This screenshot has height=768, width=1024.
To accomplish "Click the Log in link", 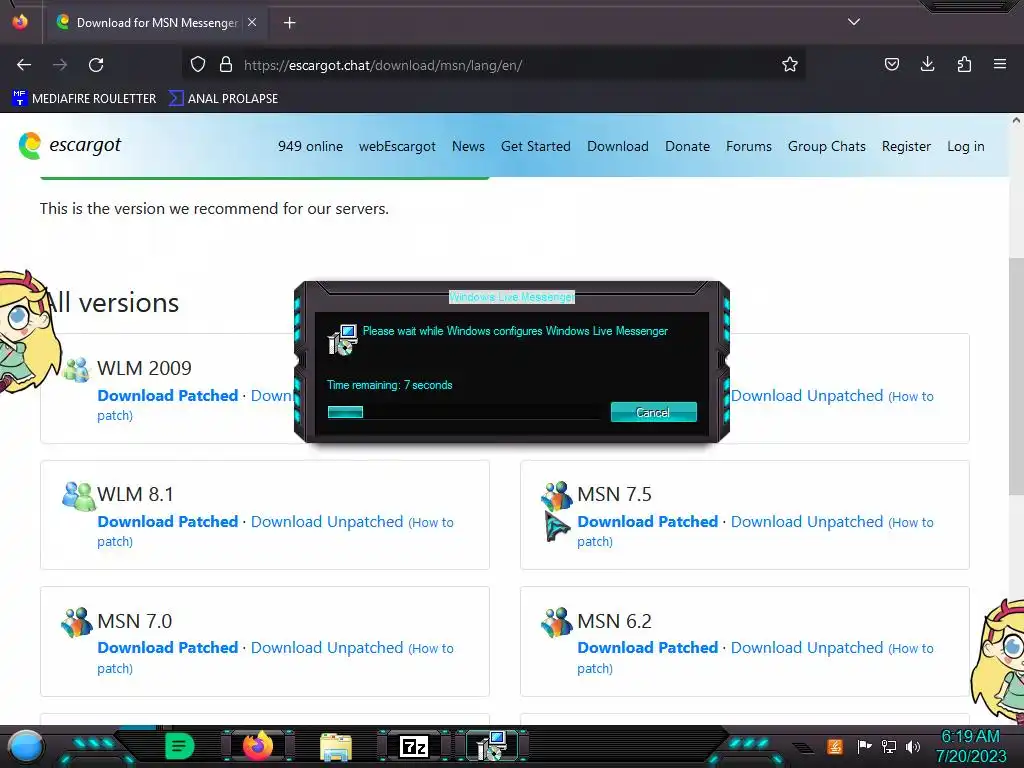I will point(965,146).
